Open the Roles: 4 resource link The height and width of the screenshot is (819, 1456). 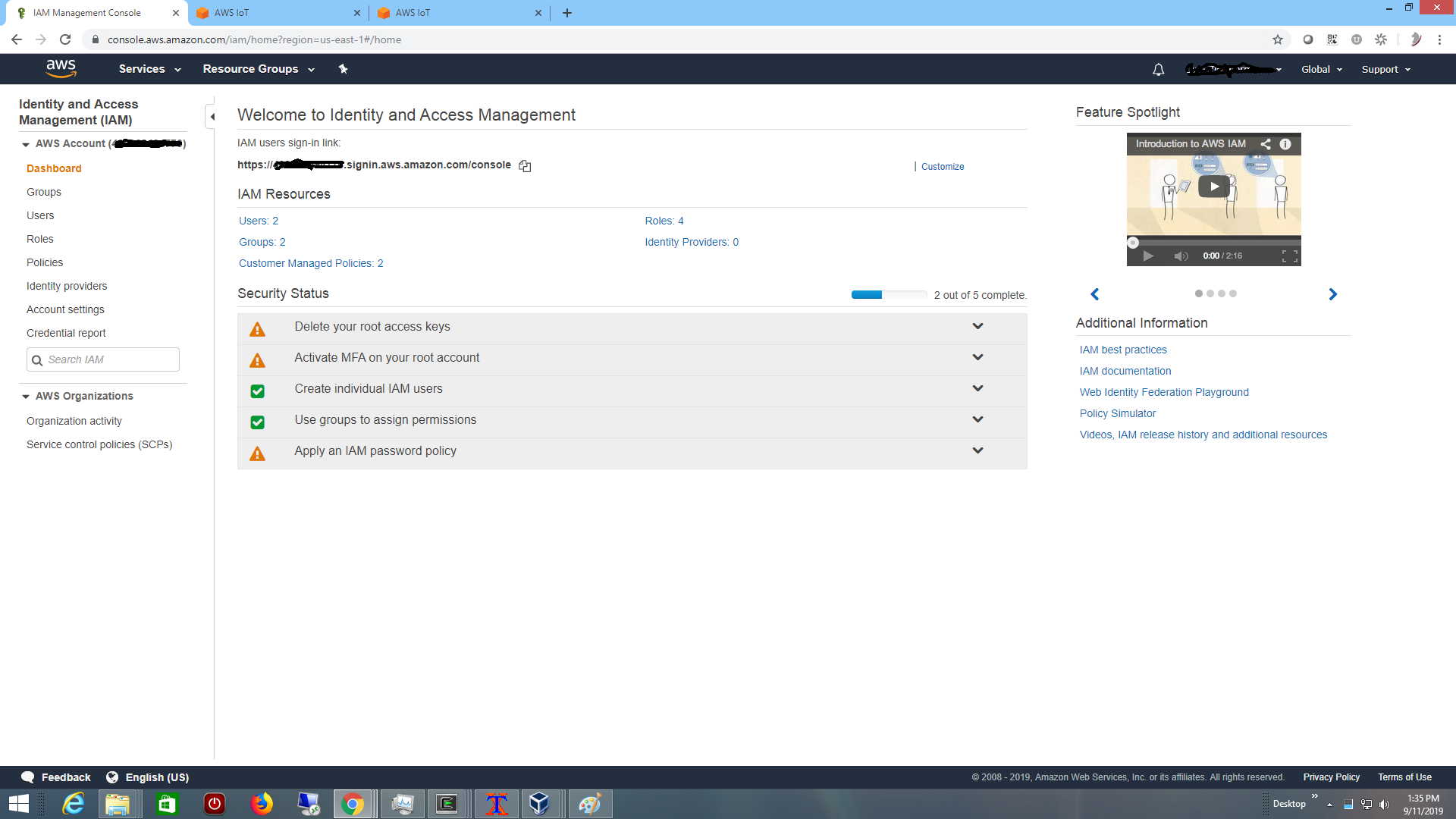click(x=664, y=221)
